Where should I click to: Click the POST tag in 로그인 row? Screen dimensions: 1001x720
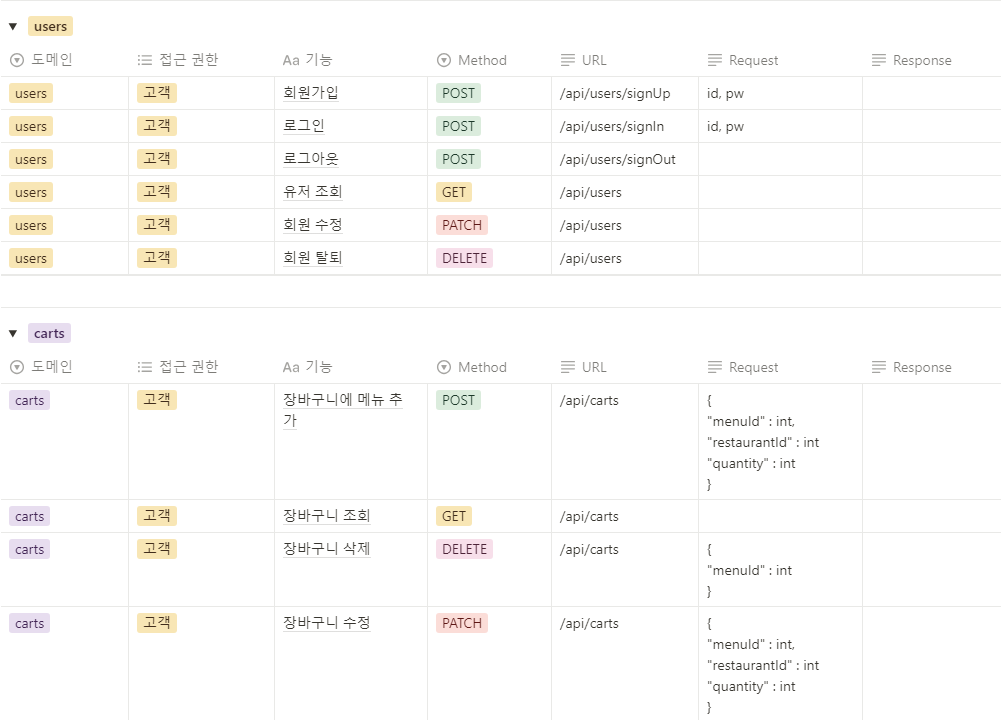point(458,126)
